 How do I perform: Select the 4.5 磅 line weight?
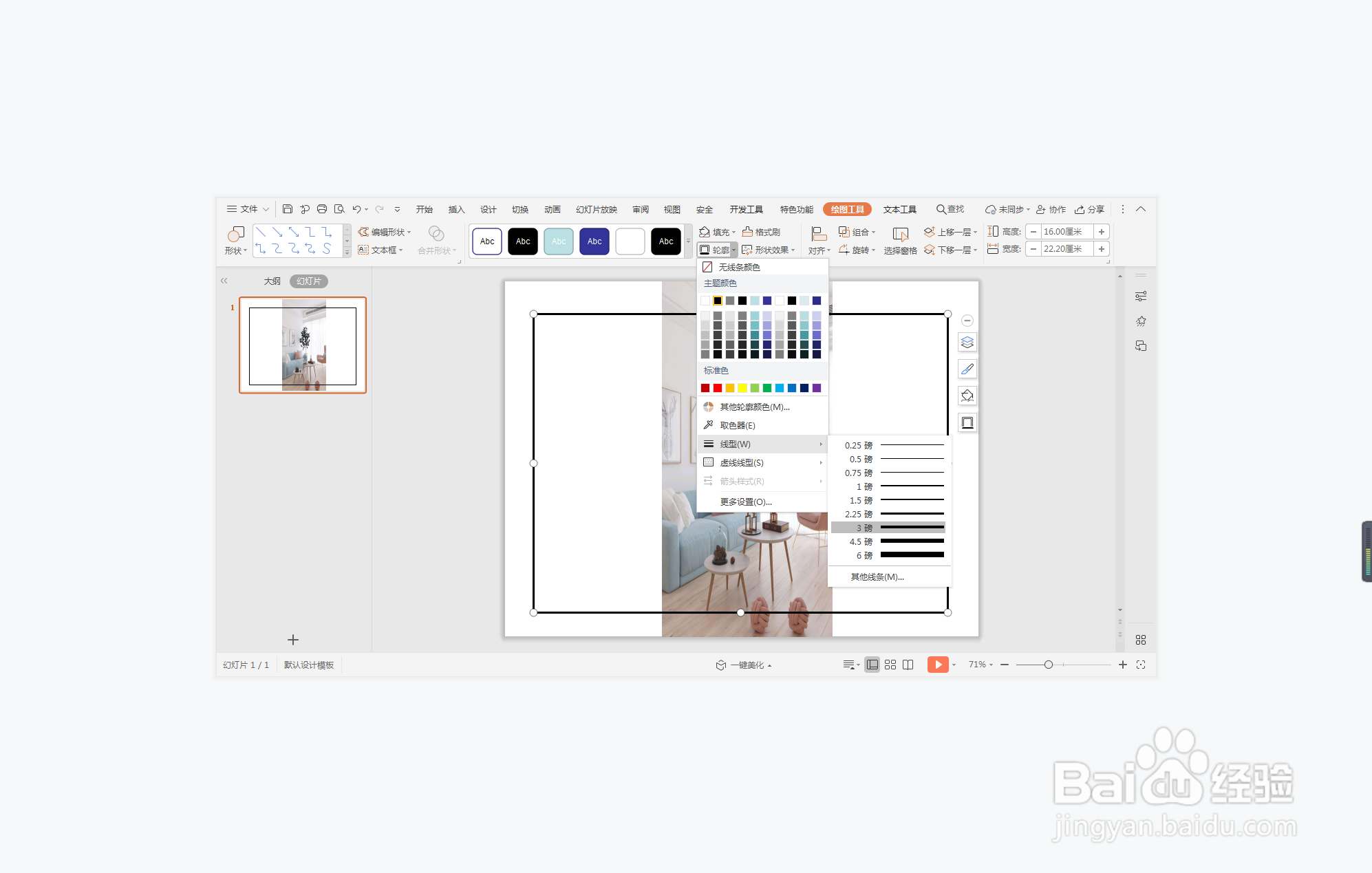click(x=888, y=541)
